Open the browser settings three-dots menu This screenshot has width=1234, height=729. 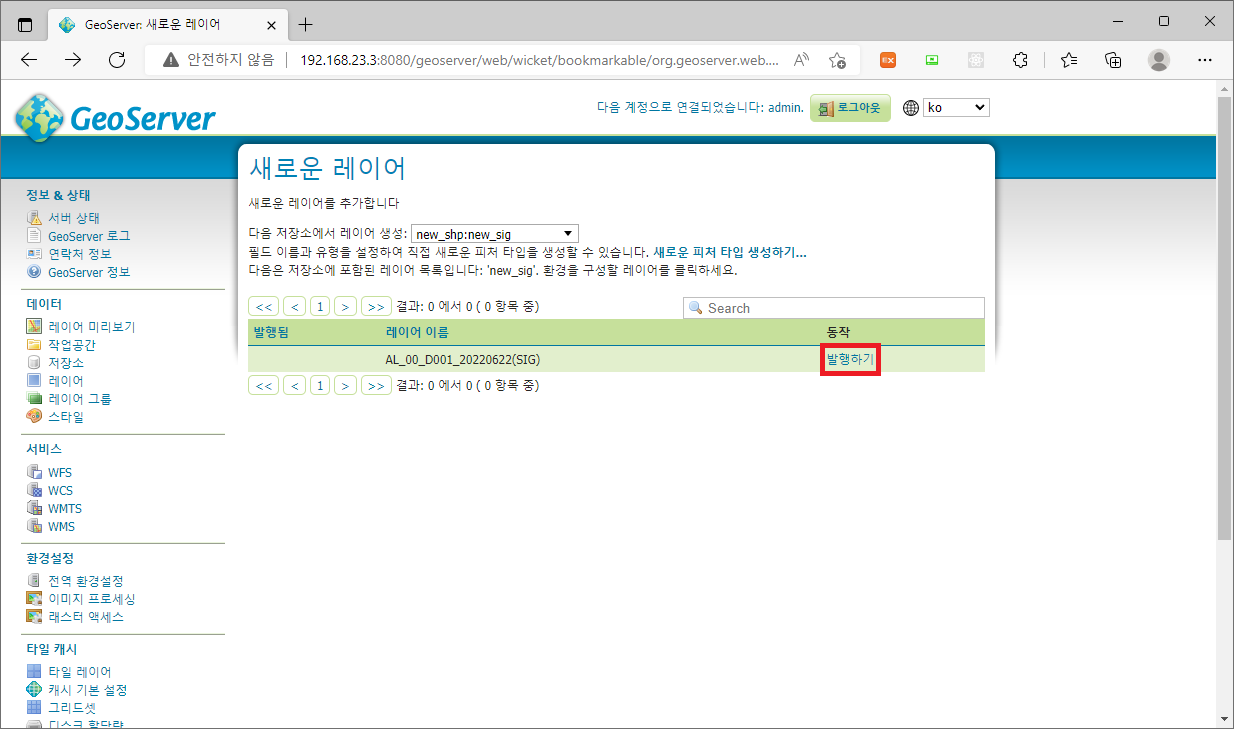point(1204,60)
